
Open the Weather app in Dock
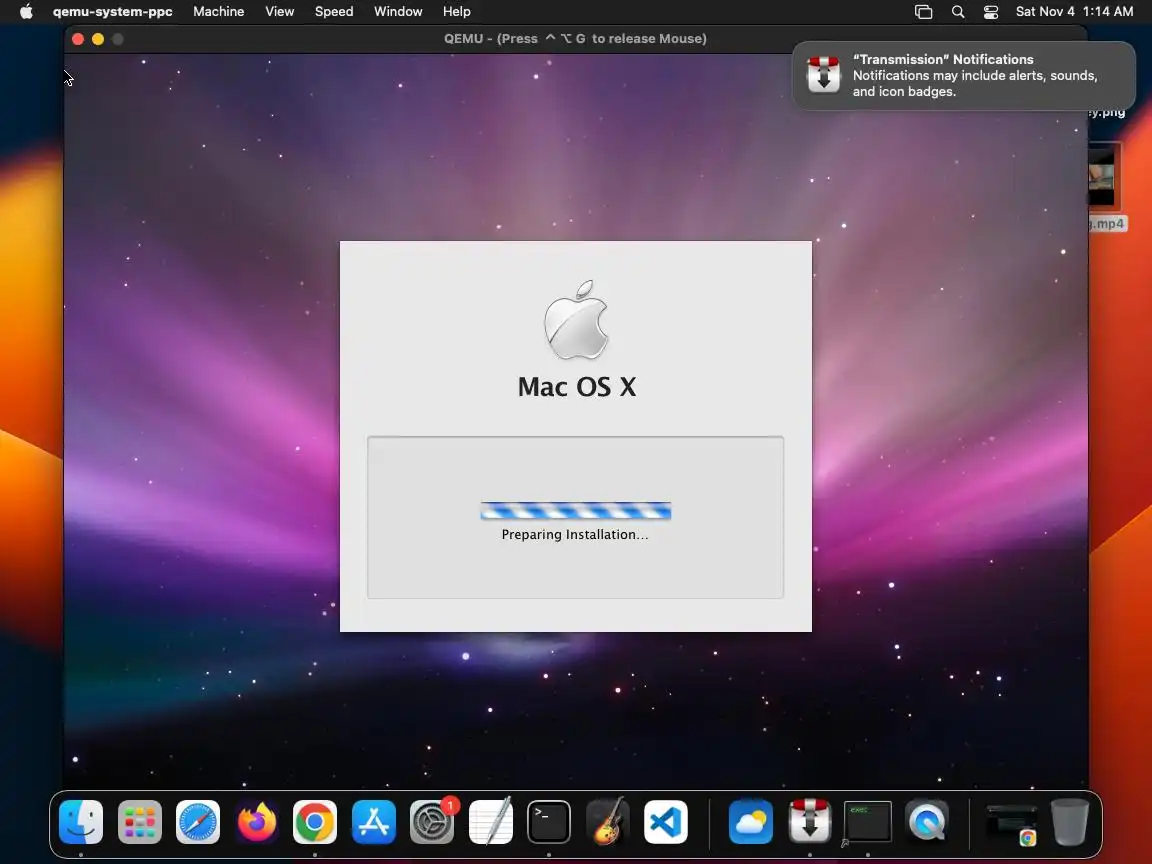tap(751, 821)
